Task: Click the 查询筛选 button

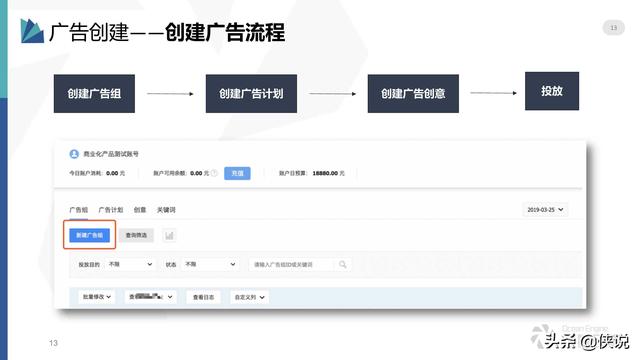Action: coord(136,235)
